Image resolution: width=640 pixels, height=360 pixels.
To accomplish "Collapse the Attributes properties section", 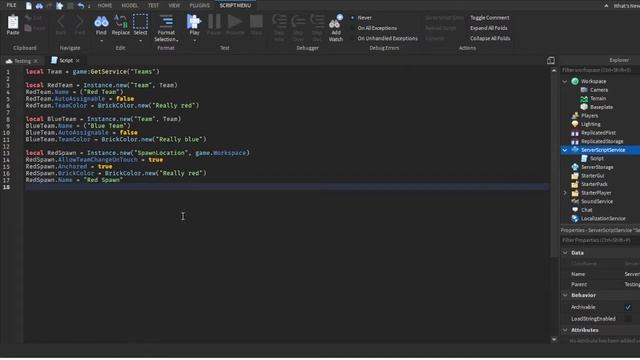I will pyautogui.click(x=565, y=330).
